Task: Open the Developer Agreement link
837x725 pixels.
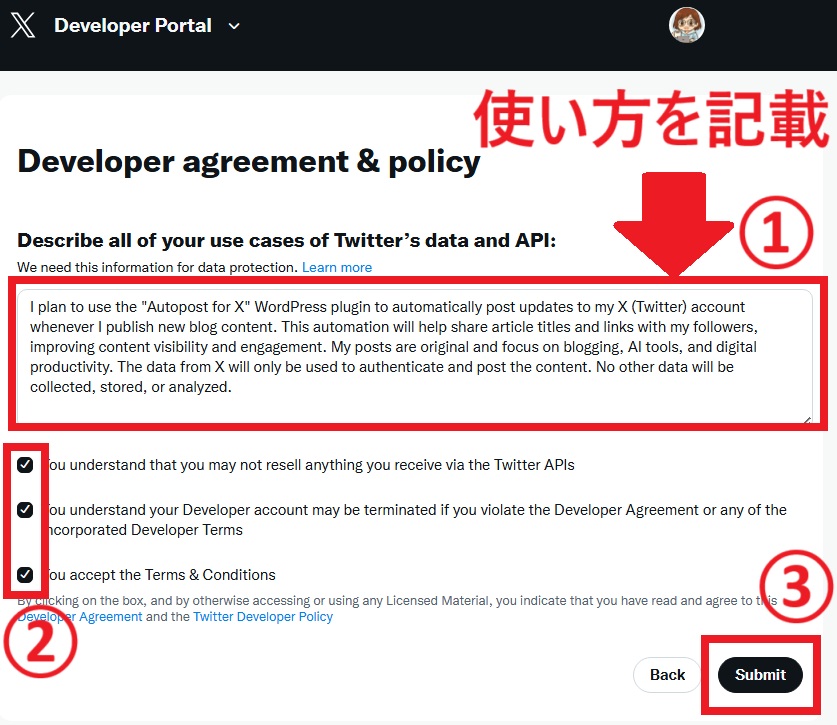Action: tap(80, 617)
